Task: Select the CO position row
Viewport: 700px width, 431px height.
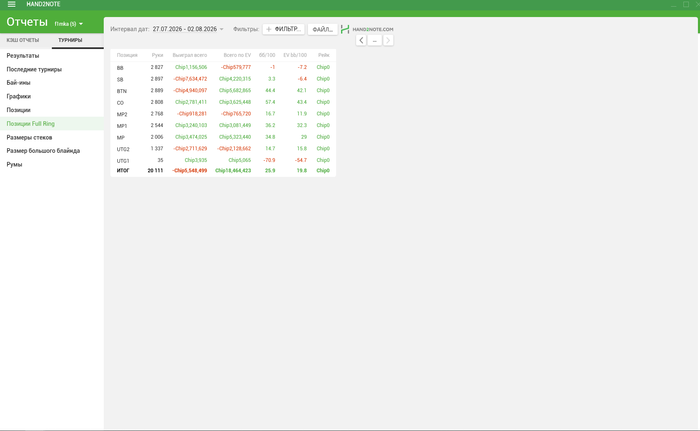Action: [x=223, y=102]
